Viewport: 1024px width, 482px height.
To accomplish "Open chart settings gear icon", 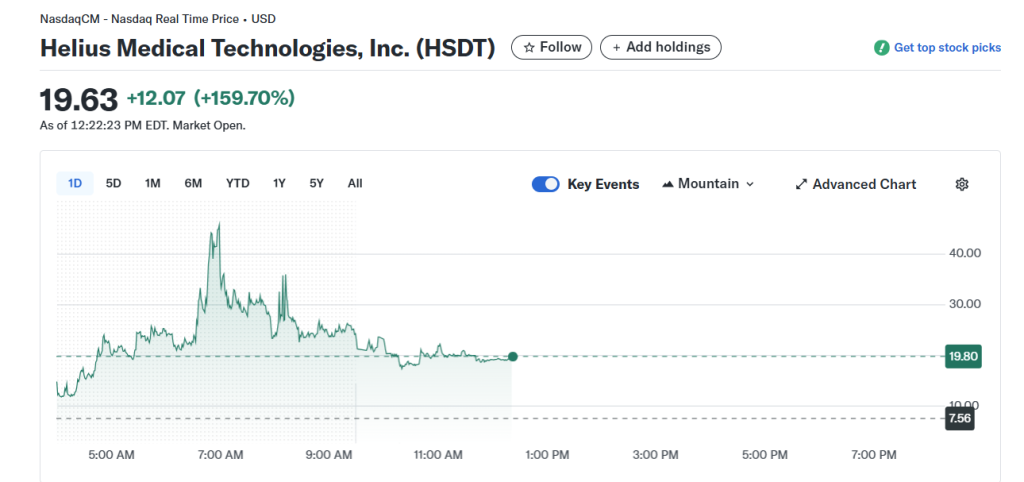I will 962,184.
